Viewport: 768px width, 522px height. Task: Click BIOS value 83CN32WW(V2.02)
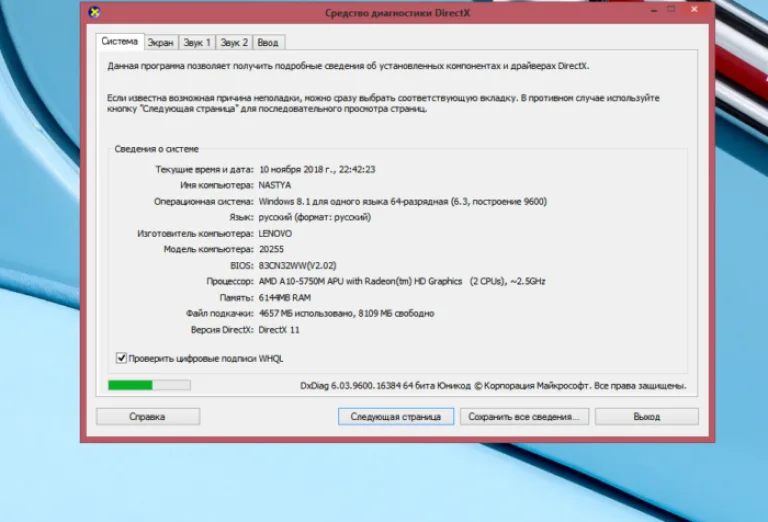click(x=297, y=265)
